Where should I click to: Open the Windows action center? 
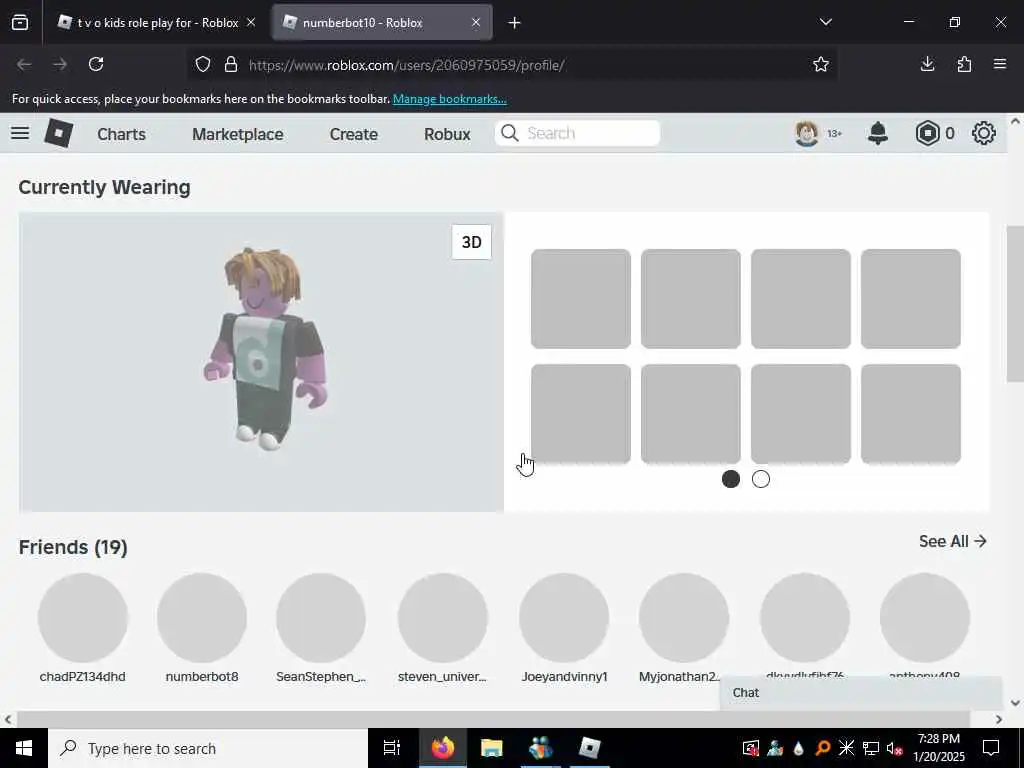tap(991, 748)
